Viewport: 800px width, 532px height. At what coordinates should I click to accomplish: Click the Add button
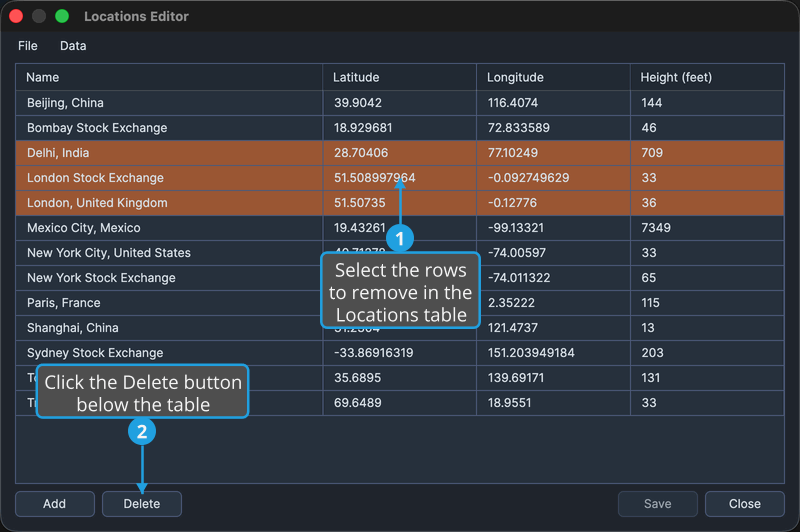click(55, 503)
